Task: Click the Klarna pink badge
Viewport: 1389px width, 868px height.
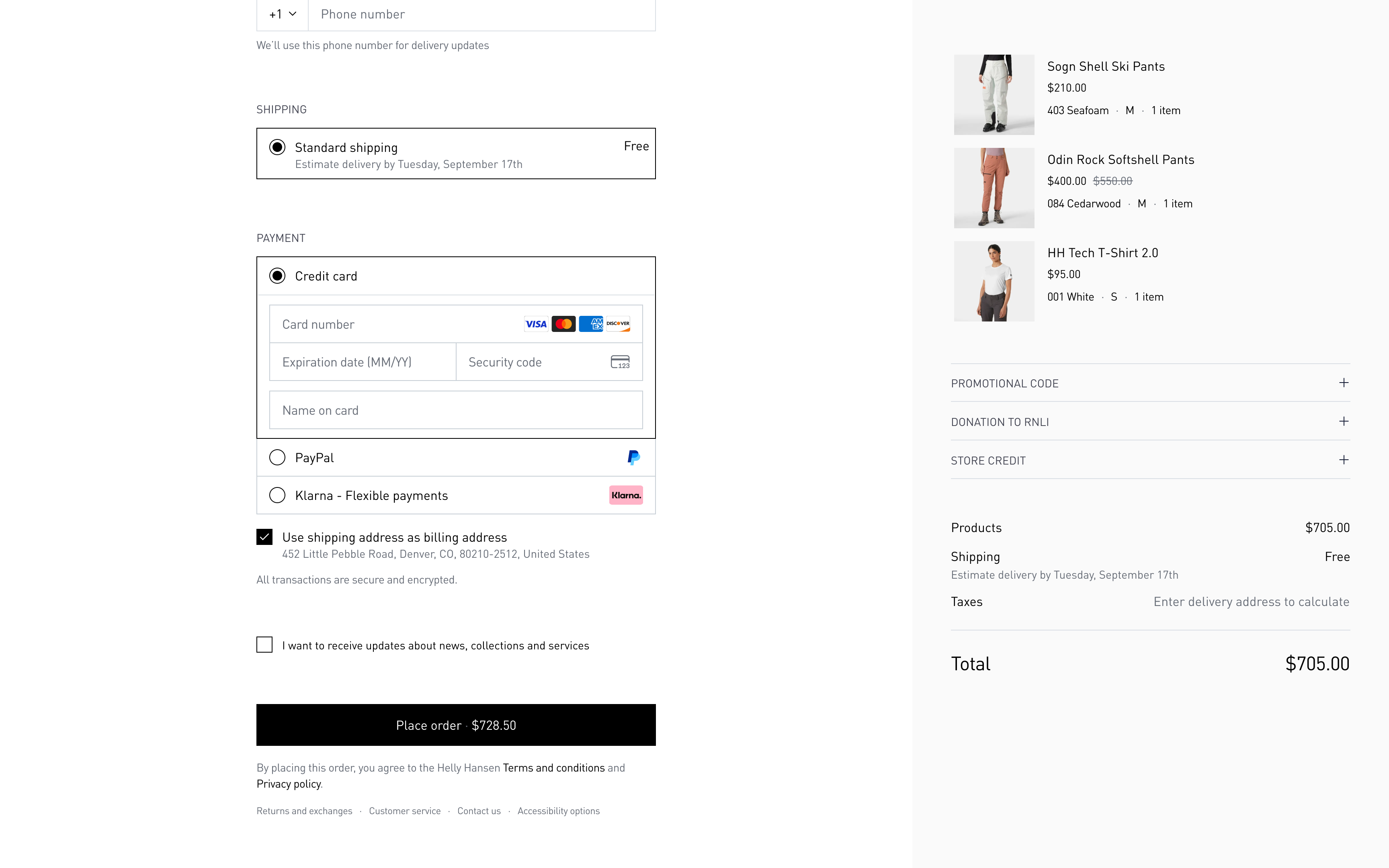Action: [626, 495]
